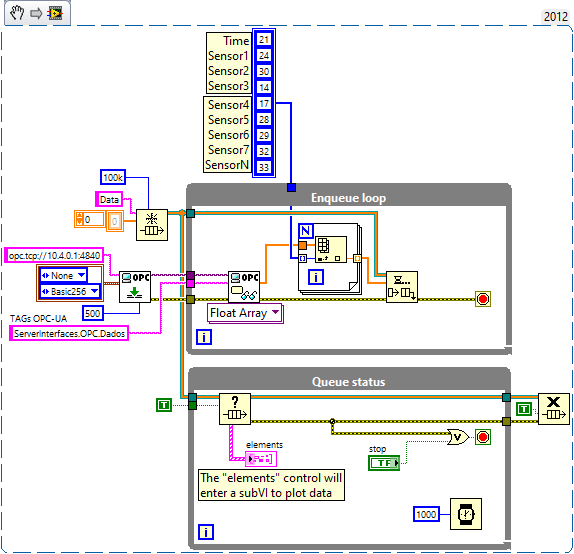This screenshot has height=554, width=574.
Task: Select the OR gate in Queue status loop
Action: (x=458, y=437)
